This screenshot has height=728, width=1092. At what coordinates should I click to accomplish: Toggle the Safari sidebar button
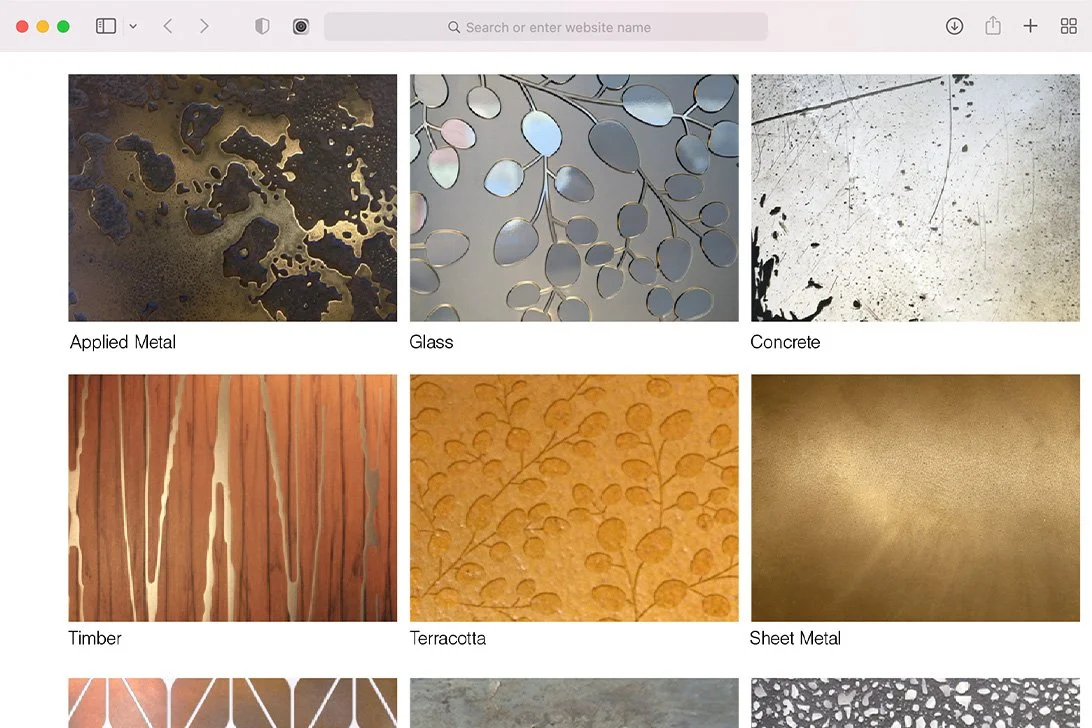(106, 26)
